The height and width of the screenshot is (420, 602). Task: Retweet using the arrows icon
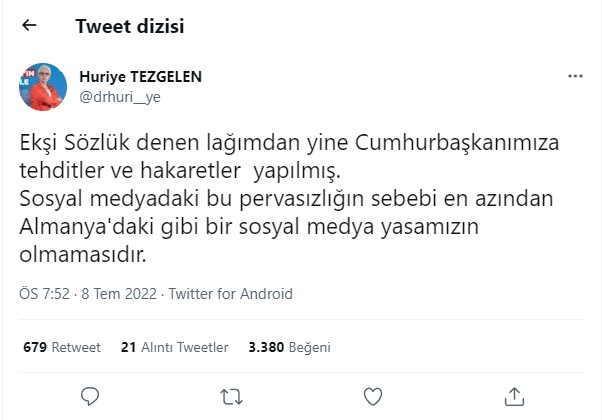[x=231, y=395]
